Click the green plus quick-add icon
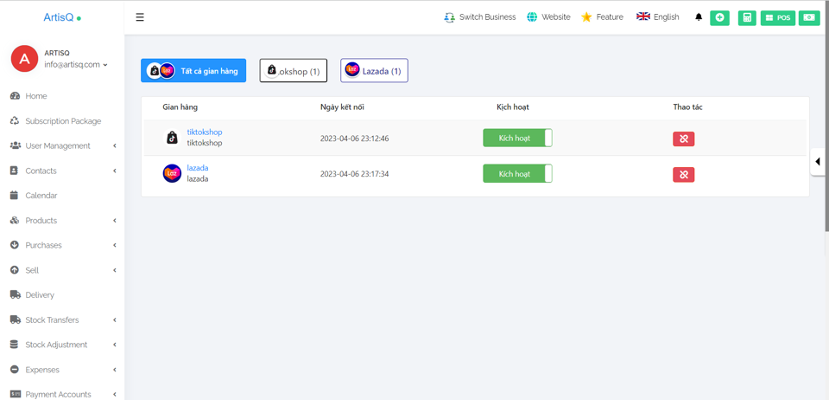Screen dimensions: 830x400 (x=720, y=17)
